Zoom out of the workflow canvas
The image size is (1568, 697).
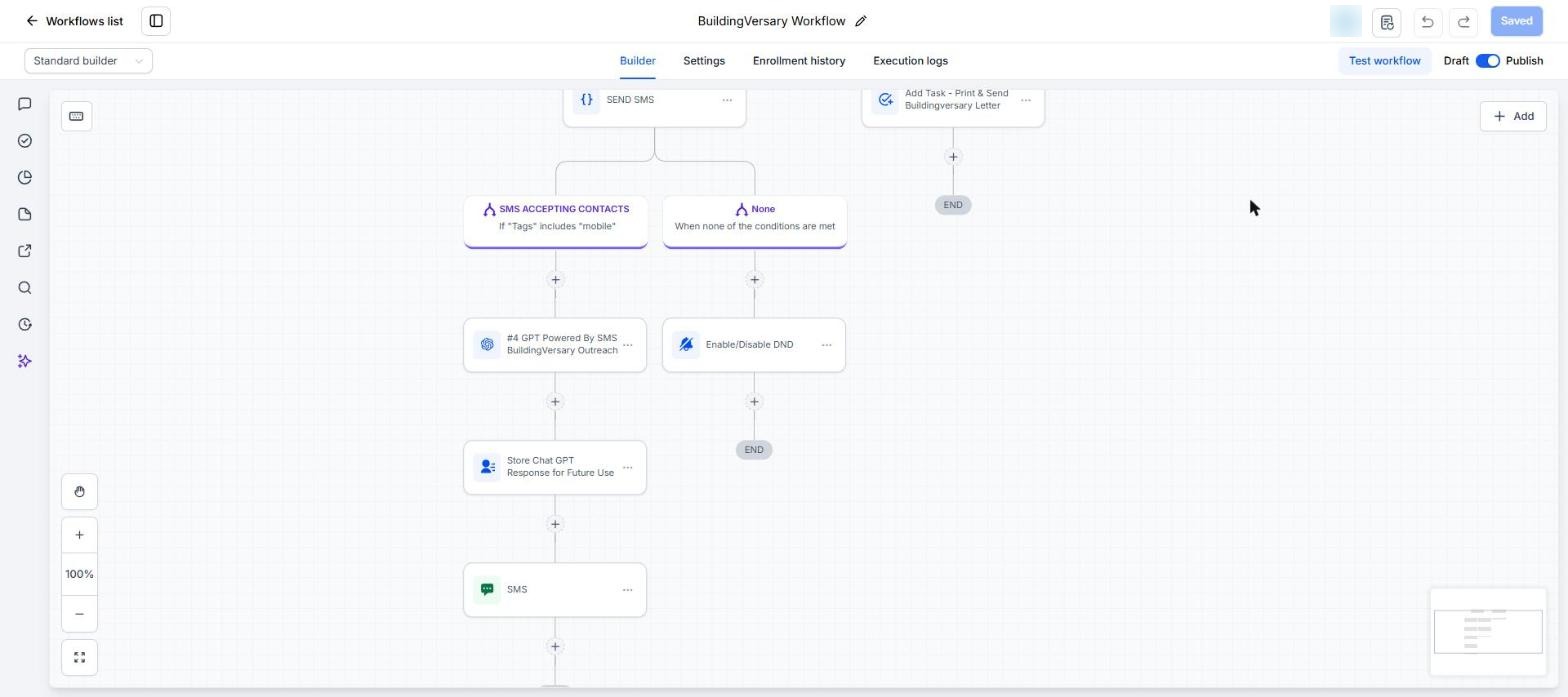coord(79,614)
